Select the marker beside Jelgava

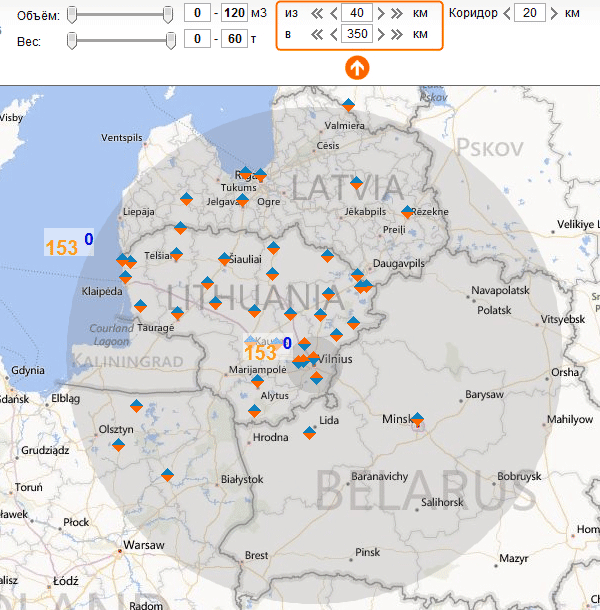tap(242, 201)
